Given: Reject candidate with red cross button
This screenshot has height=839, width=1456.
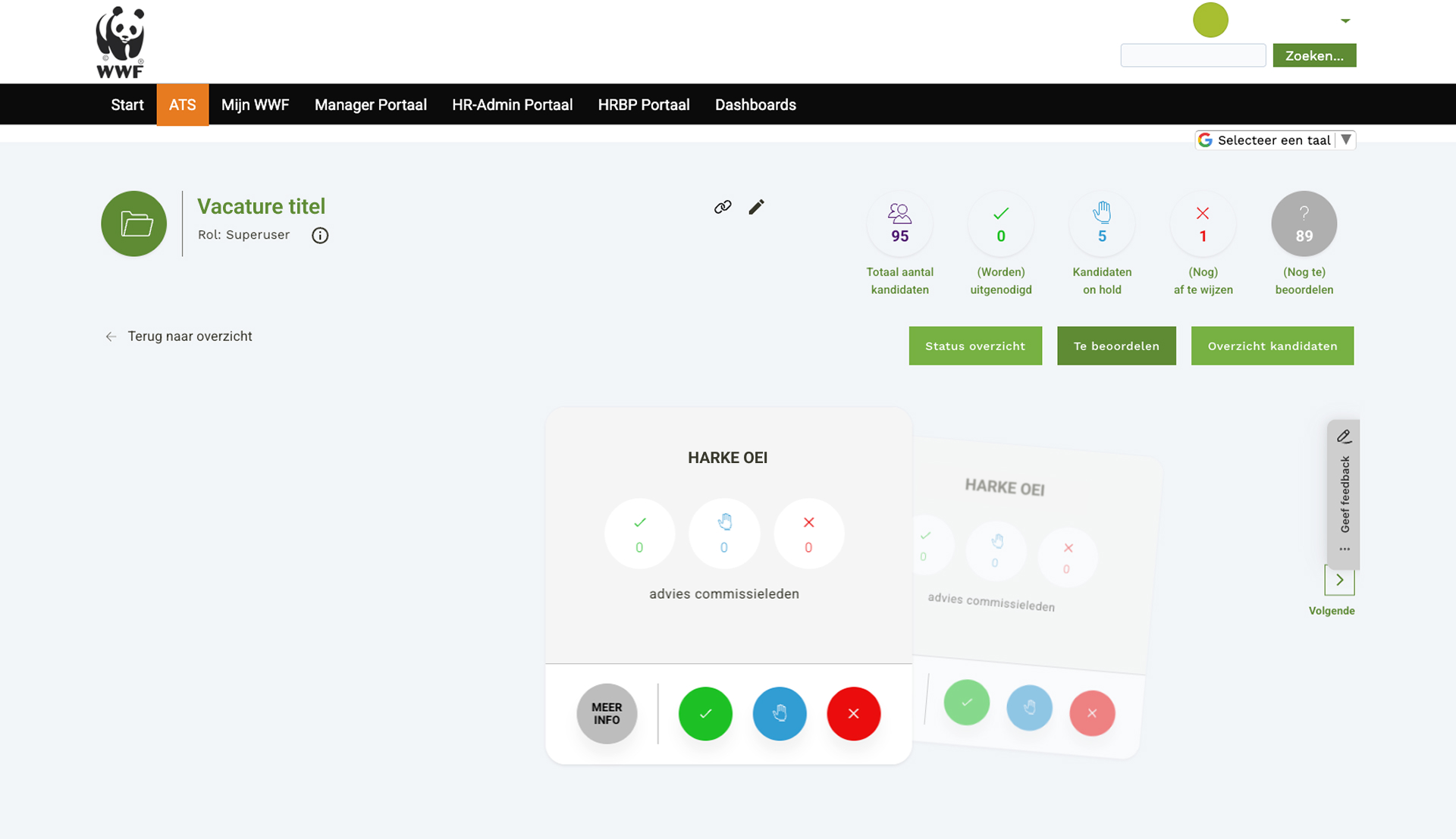Looking at the screenshot, I should point(853,713).
